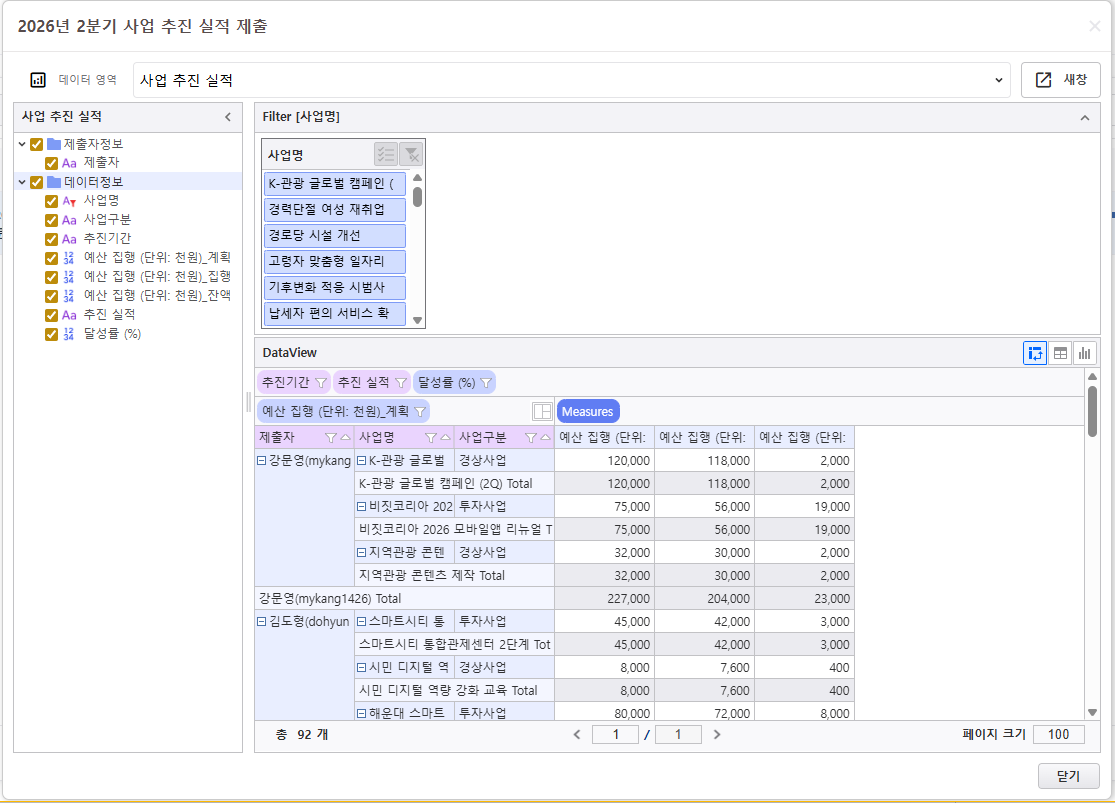Click the 닫기 close button

tap(1069, 776)
